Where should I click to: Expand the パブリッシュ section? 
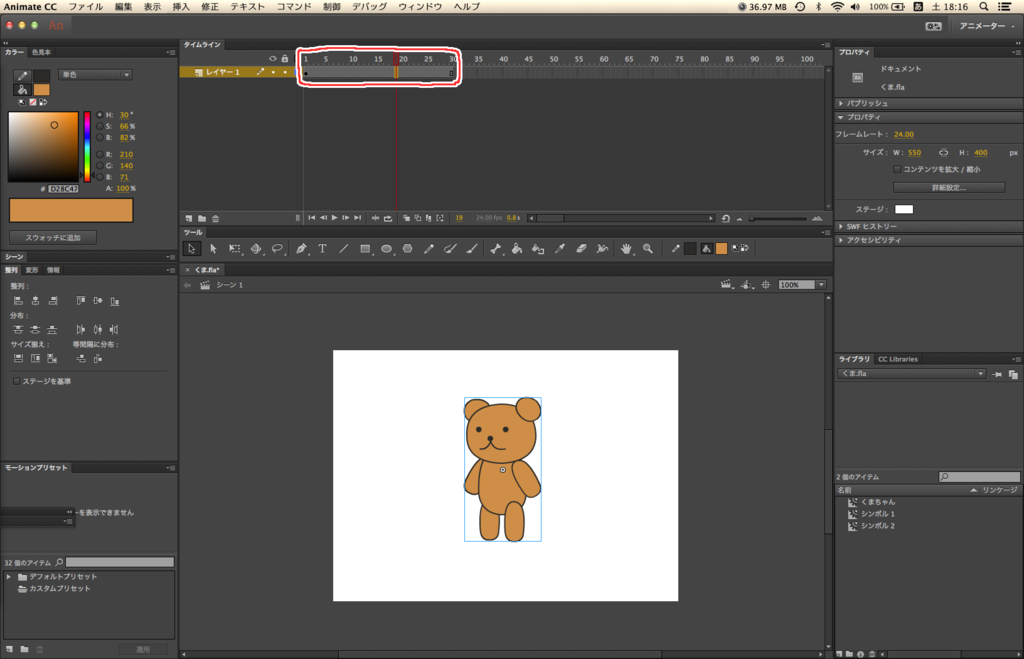[841, 103]
